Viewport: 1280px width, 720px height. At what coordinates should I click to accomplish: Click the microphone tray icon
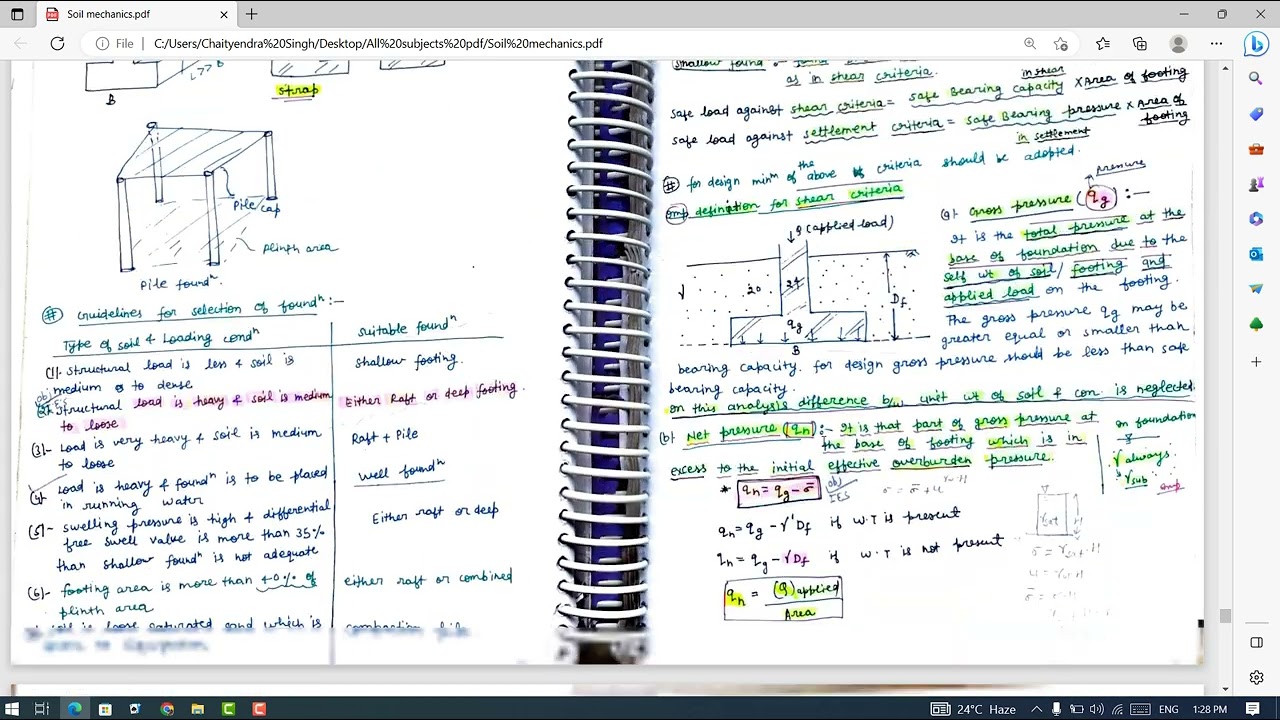tap(1056, 709)
